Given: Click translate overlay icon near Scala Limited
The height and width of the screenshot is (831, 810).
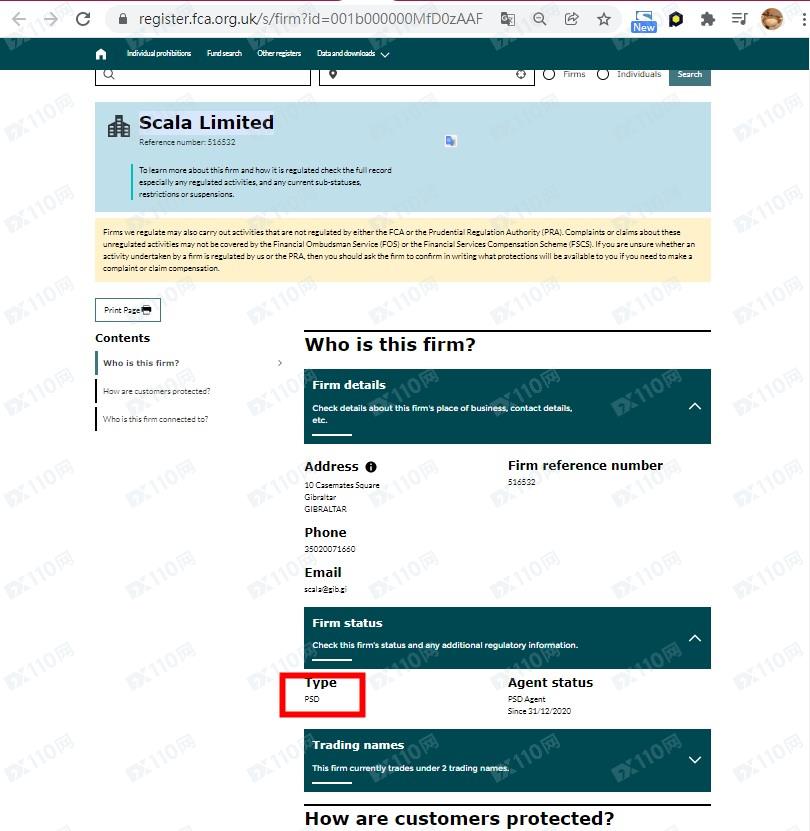Looking at the screenshot, I should 451,140.
